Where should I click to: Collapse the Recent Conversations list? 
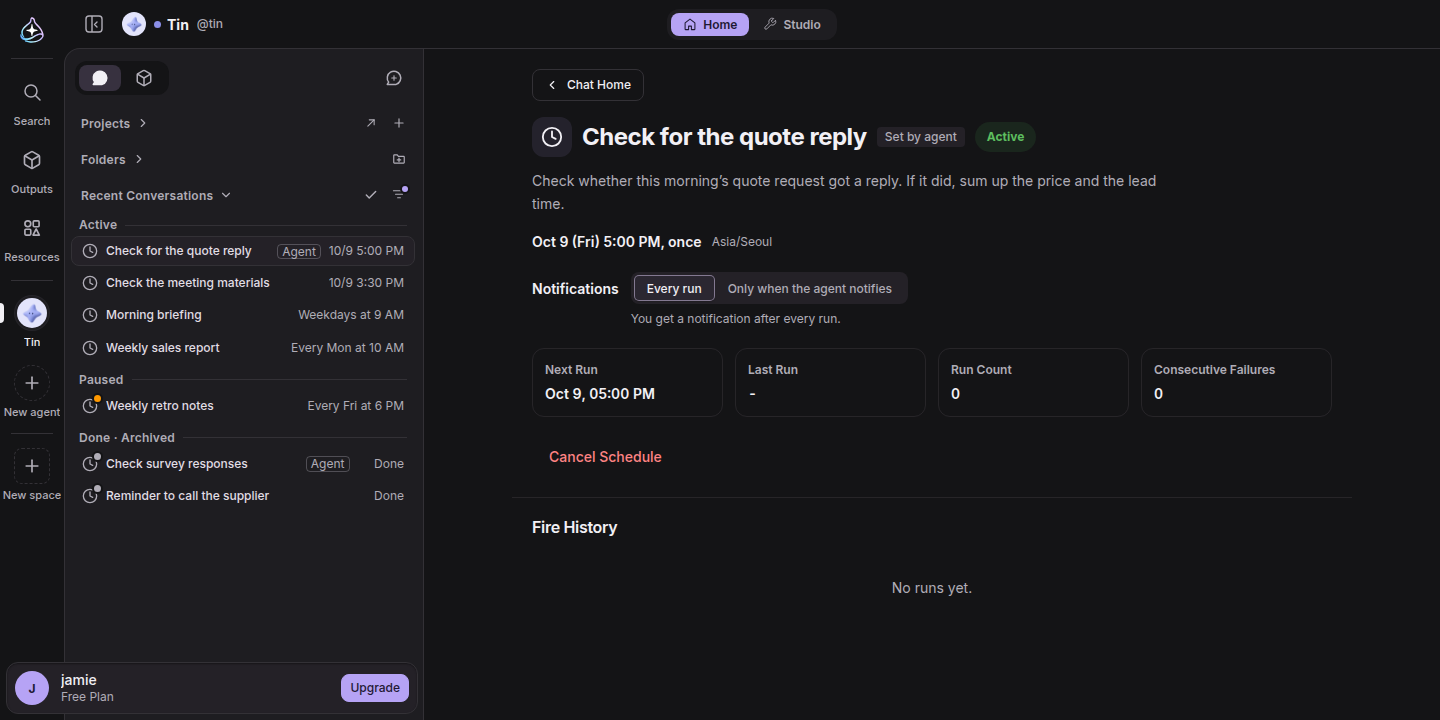pos(156,195)
